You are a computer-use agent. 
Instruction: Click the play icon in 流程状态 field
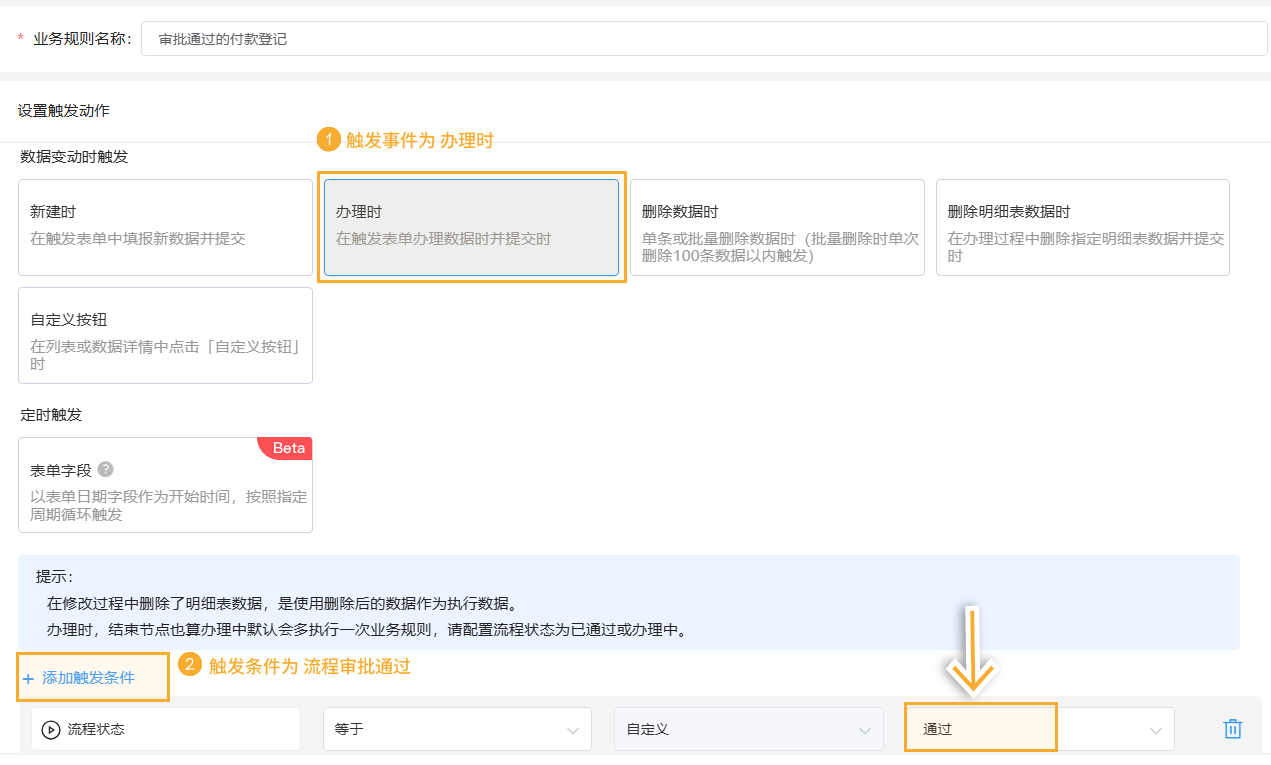coord(51,730)
